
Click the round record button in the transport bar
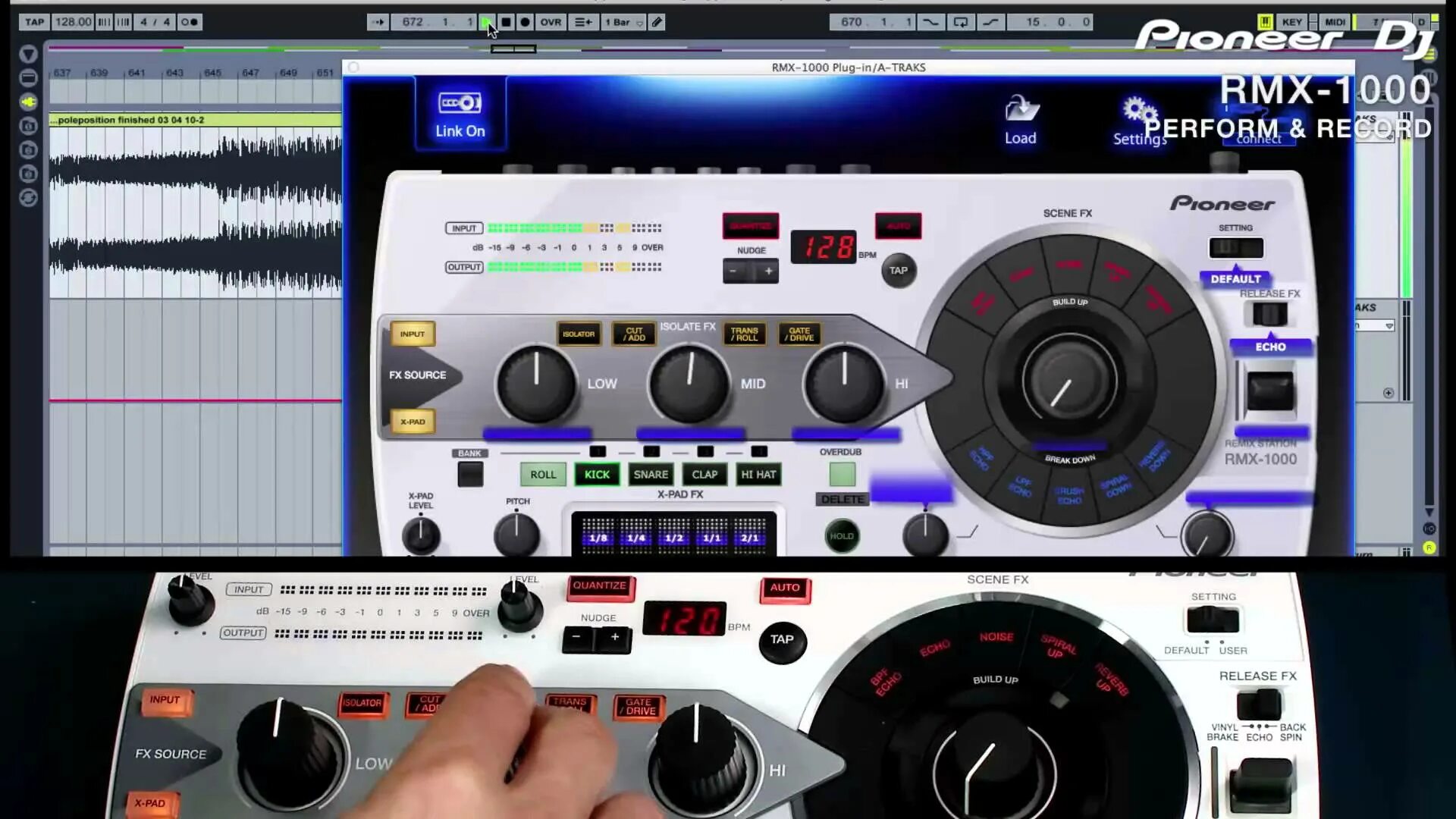(x=525, y=22)
